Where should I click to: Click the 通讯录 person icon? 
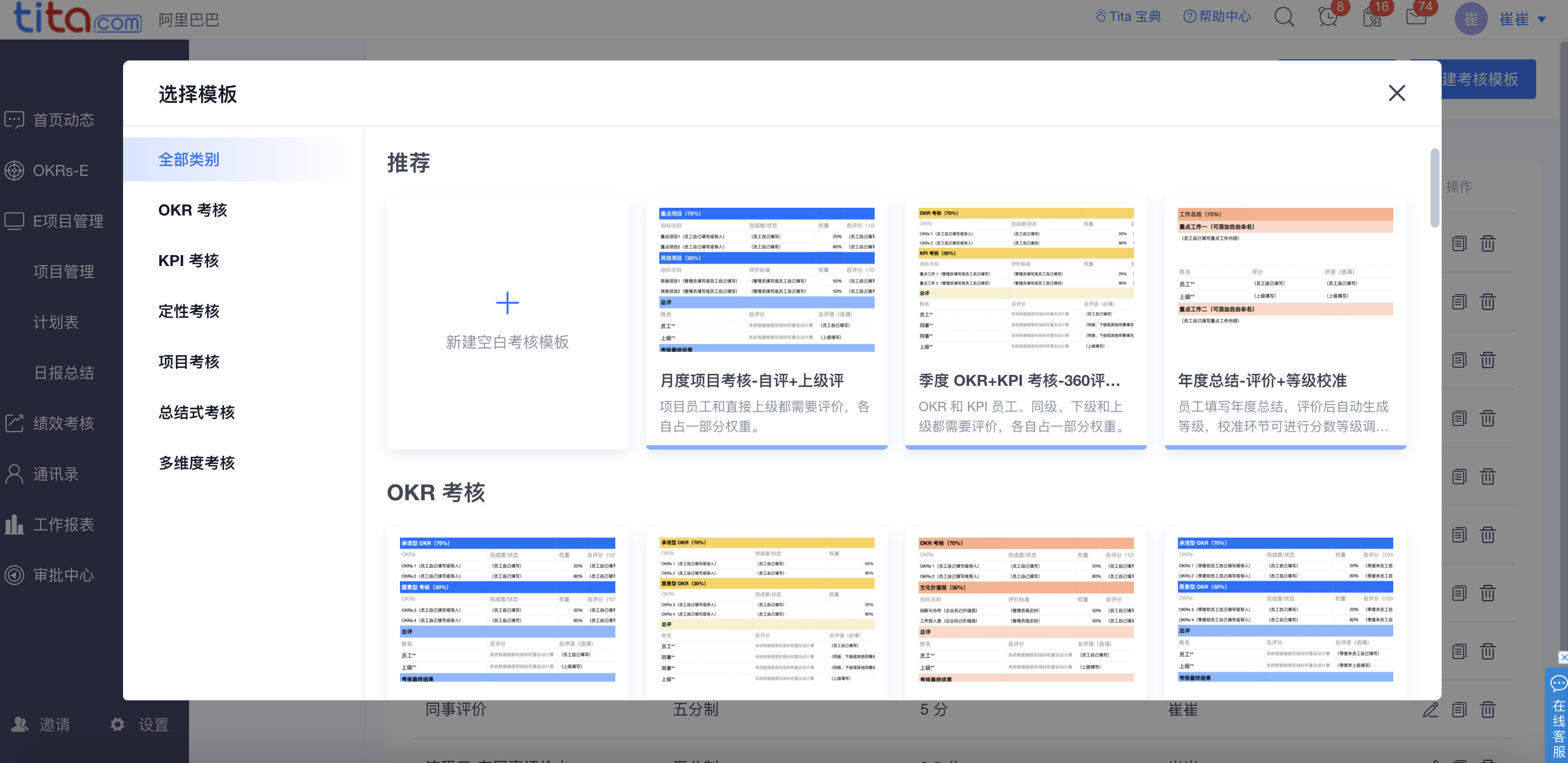click(15, 473)
